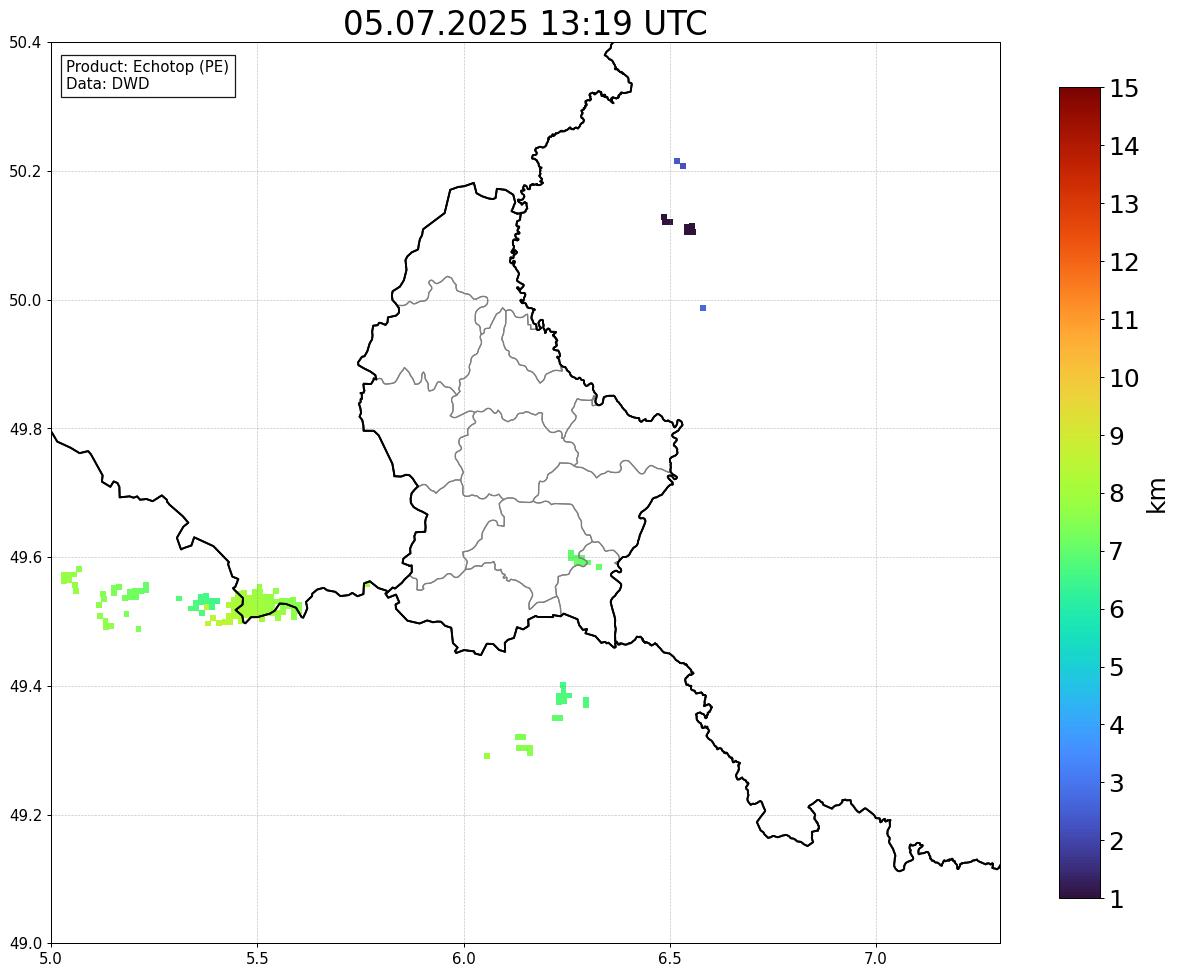Click the colorbar tick label 5

click(x=1117, y=667)
